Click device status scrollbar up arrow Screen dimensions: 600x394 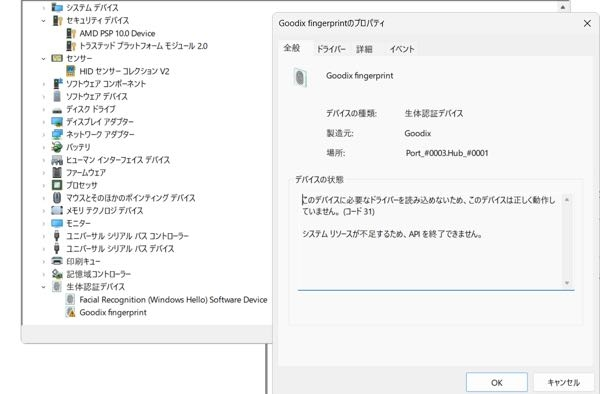pos(567,200)
